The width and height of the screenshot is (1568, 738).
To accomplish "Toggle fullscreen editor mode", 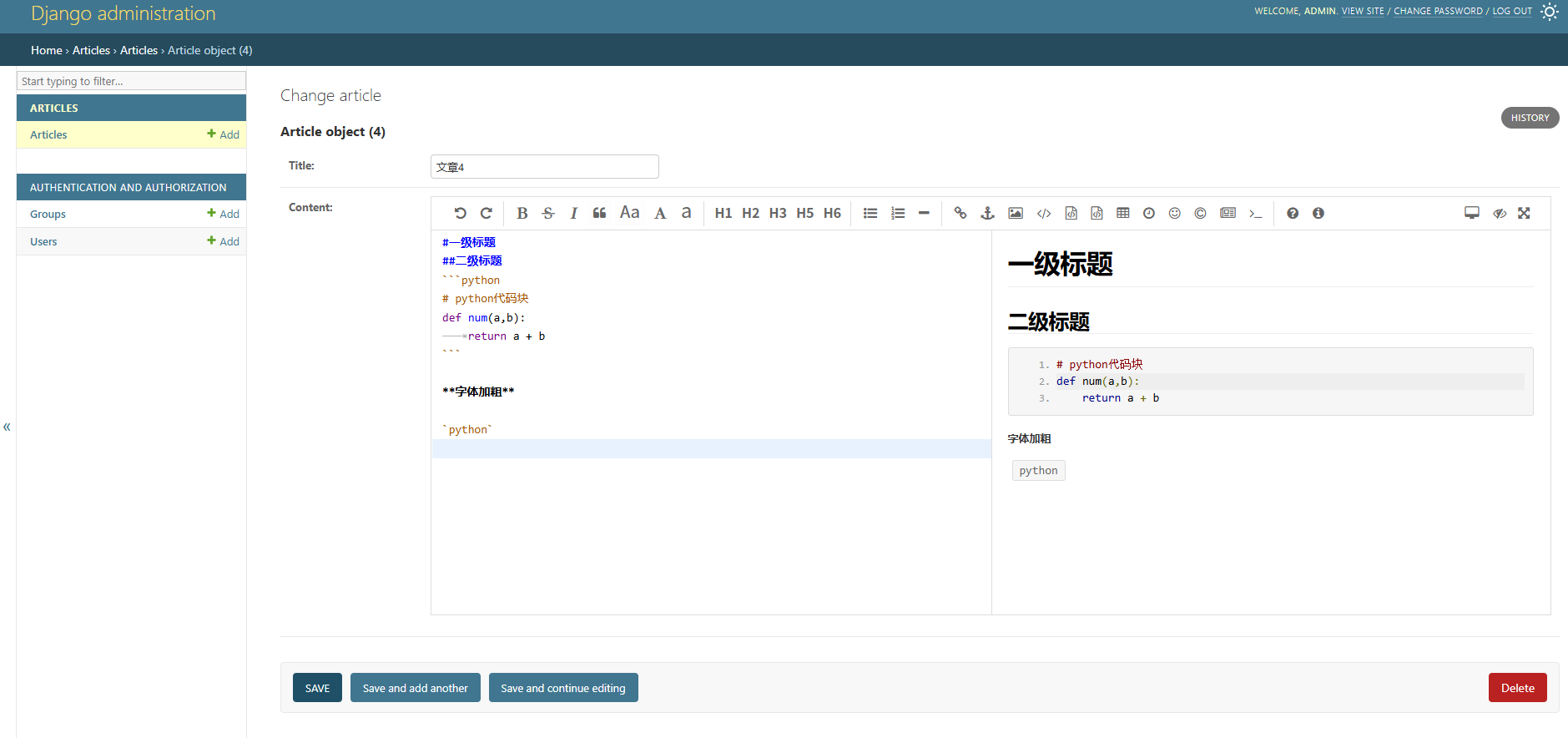I will tap(1524, 214).
